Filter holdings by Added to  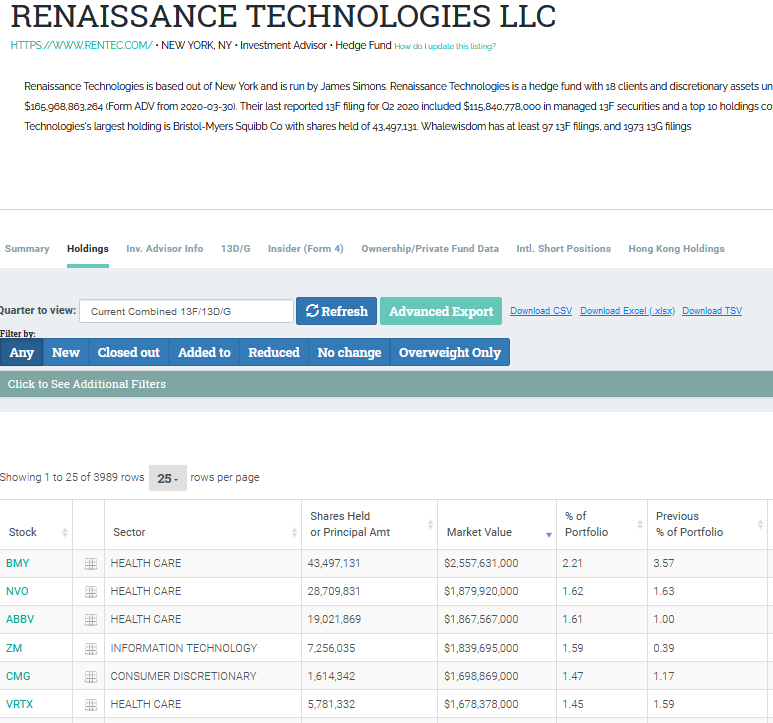click(204, 352)
